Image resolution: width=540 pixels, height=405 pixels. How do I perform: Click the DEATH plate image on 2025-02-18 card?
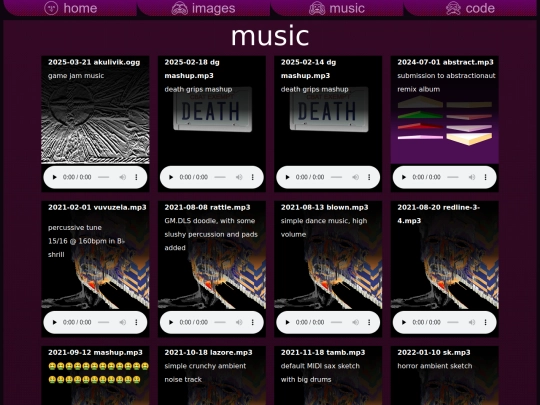[x=212, y=110]
